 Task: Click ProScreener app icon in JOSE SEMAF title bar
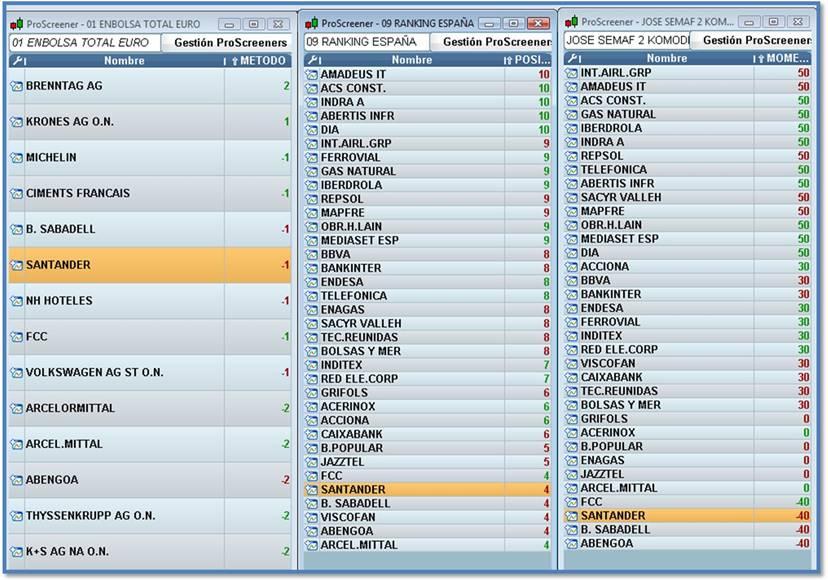point(571,22)
